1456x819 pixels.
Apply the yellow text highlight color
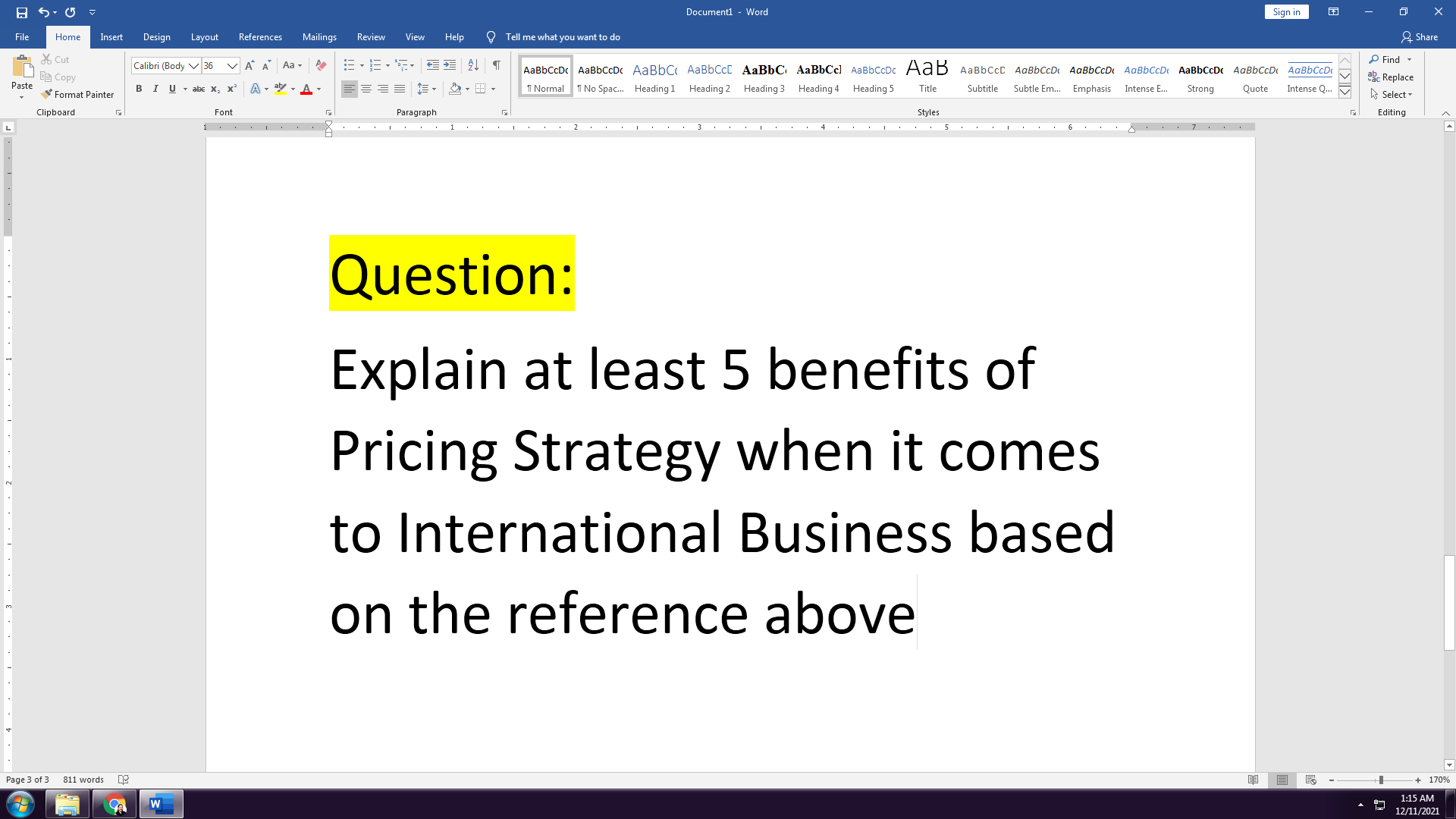pos(281,89)
